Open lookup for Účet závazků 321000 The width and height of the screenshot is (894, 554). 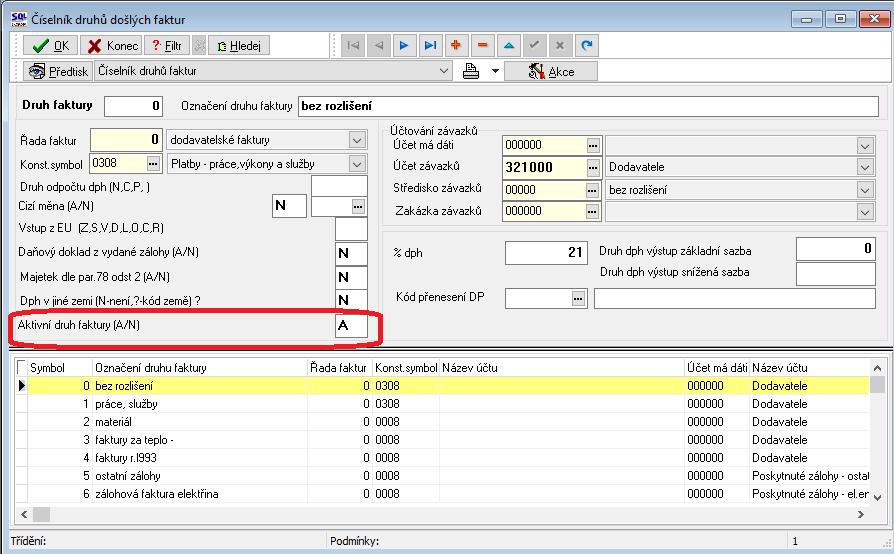pos(593,168)
